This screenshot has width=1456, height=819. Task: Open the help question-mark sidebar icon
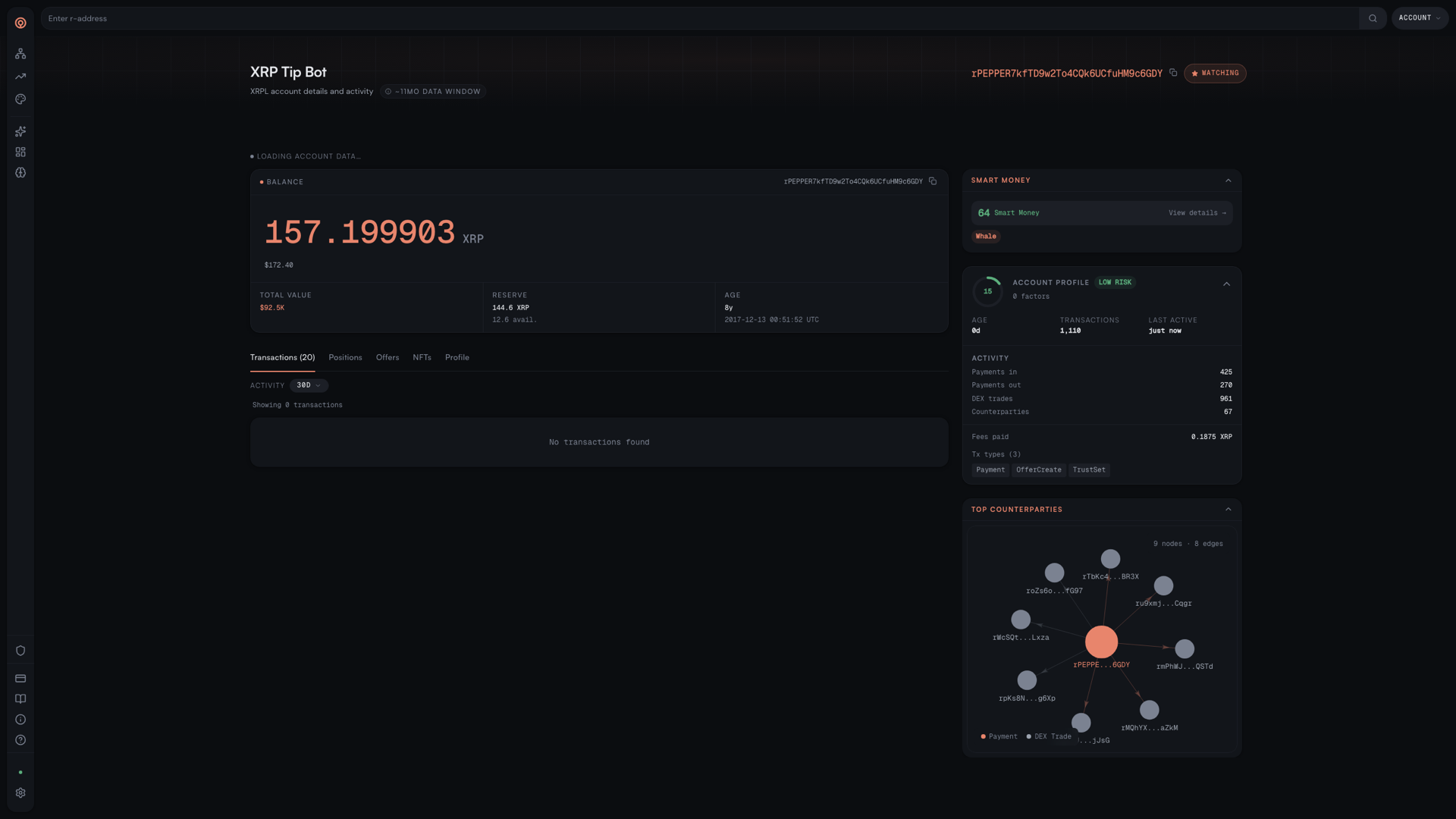point(20,740)
